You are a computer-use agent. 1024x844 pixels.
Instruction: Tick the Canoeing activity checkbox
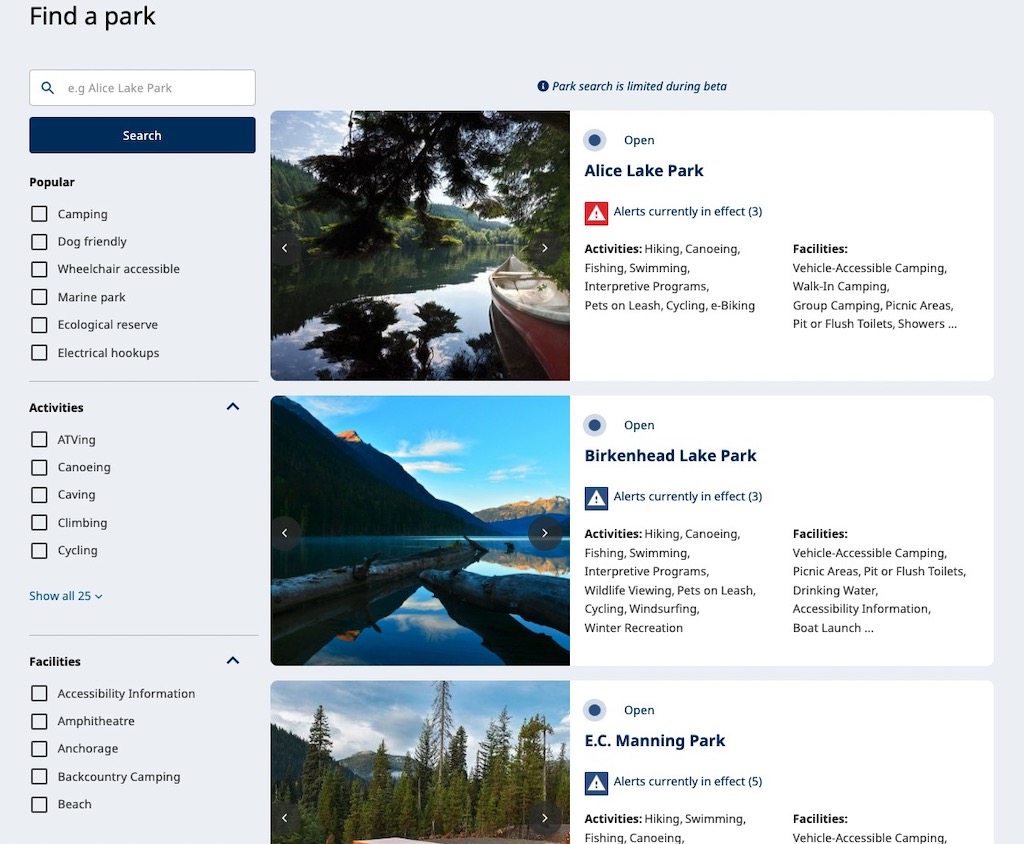[39, 467]
